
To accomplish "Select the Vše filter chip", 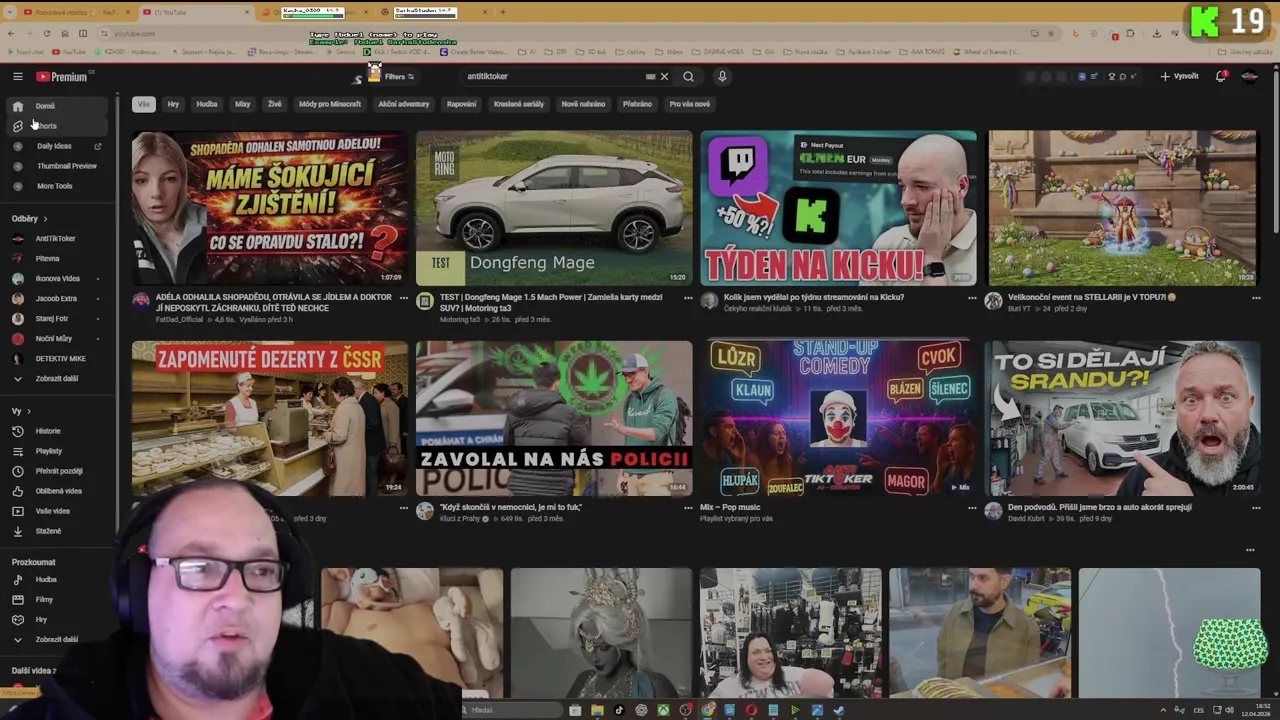I will [143, 104].
